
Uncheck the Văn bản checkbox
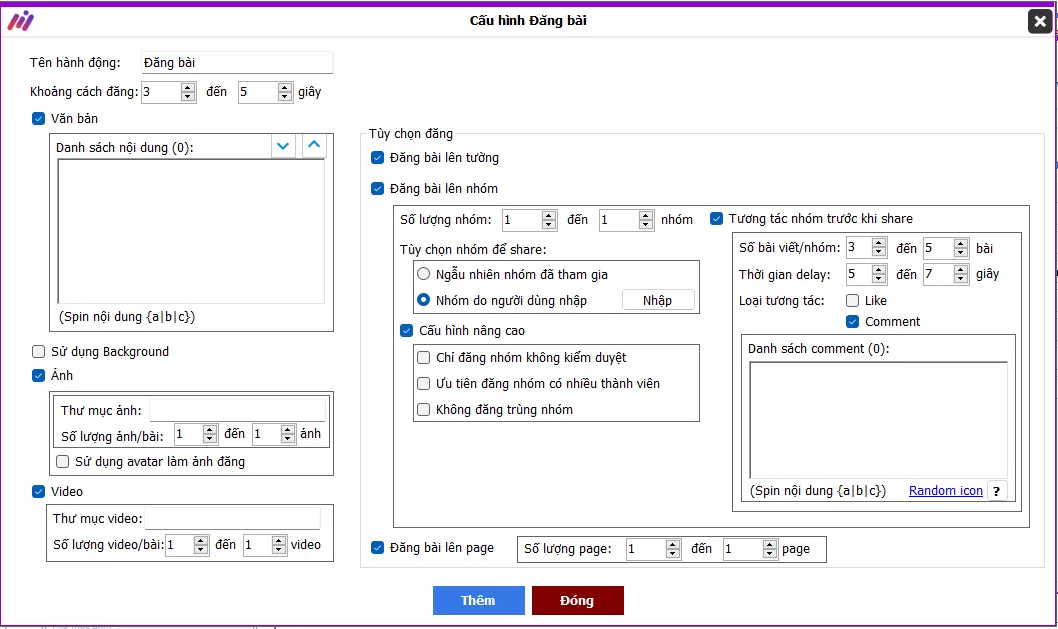pyautogui.click(x=39, y=119)
